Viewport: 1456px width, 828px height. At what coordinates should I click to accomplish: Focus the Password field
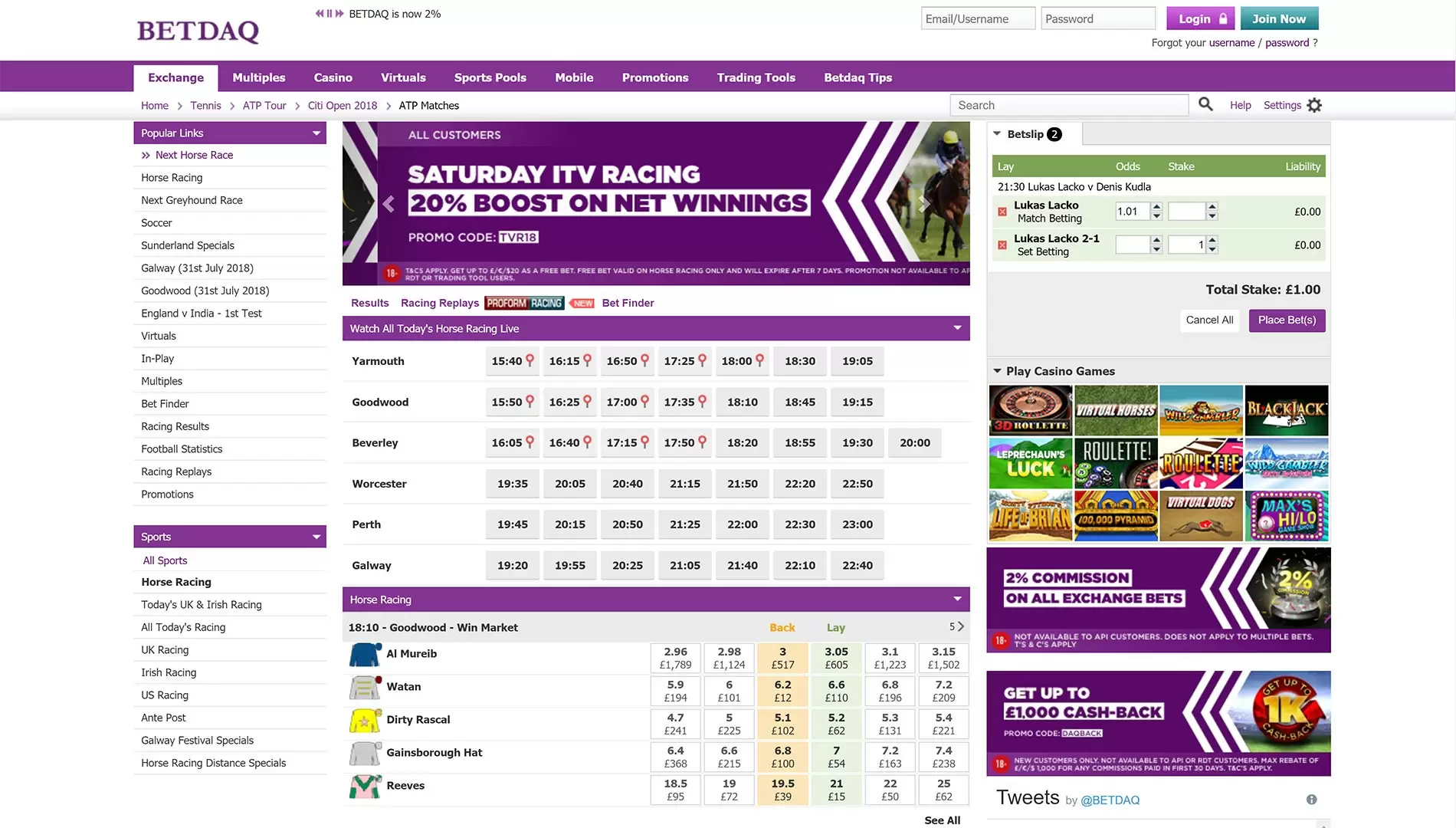1098,18
